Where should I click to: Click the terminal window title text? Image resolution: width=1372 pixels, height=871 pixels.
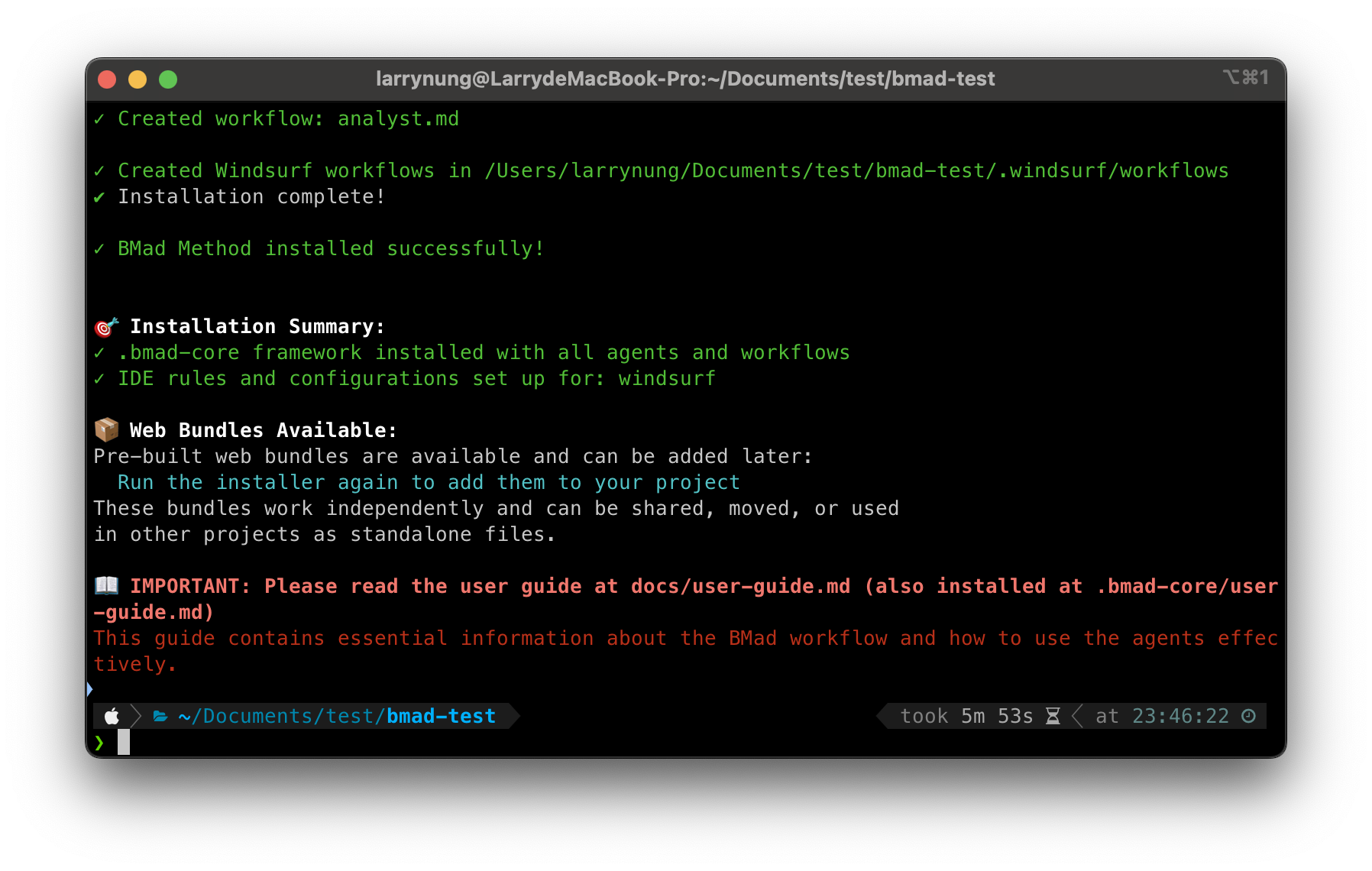[x=685, y=79]
